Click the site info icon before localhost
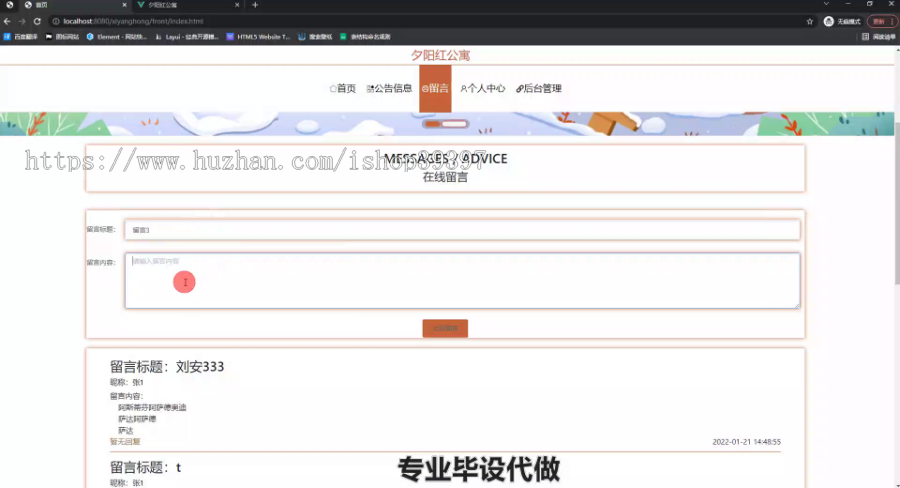 click(56, 21)
